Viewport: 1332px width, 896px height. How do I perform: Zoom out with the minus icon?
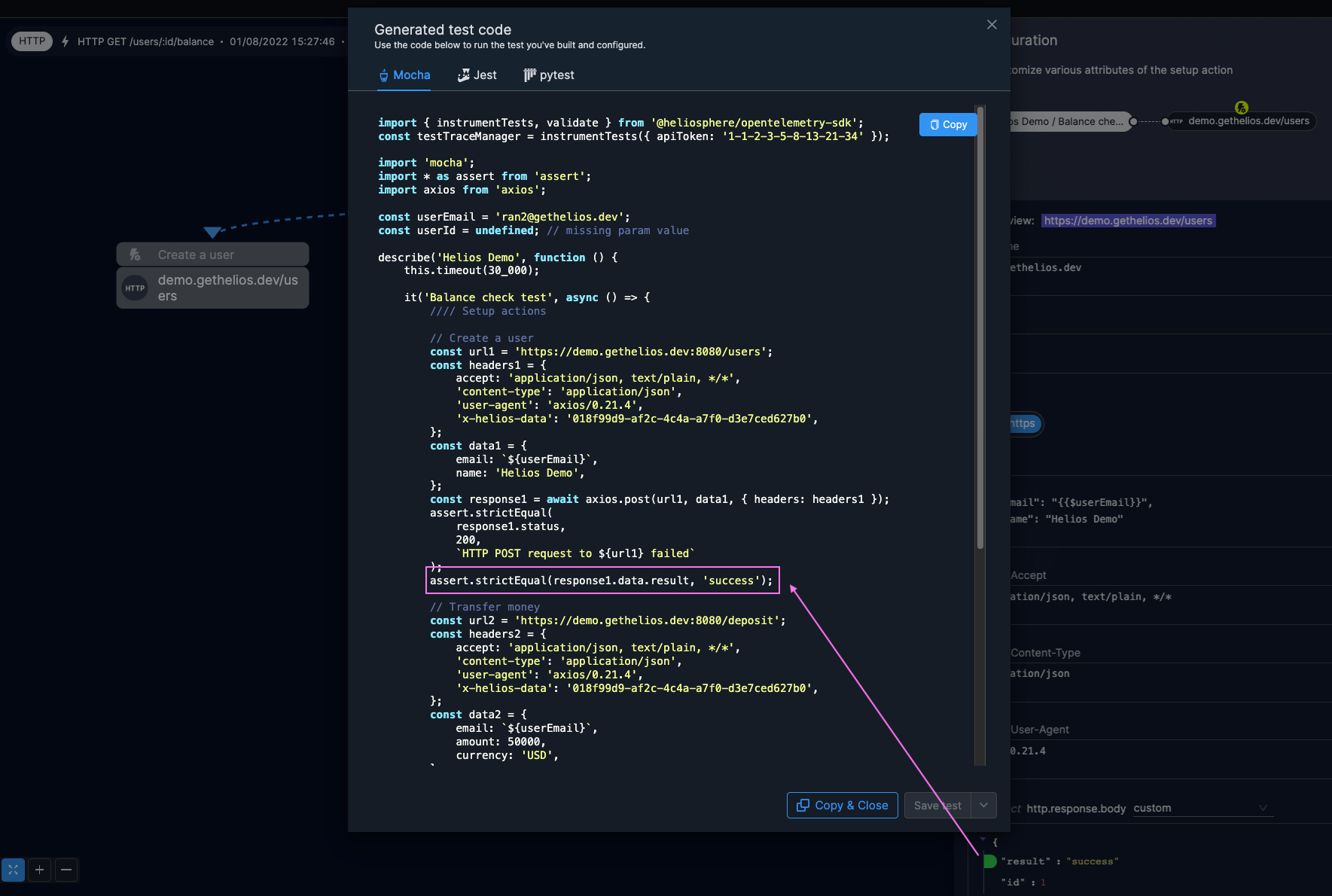(66, 870)
